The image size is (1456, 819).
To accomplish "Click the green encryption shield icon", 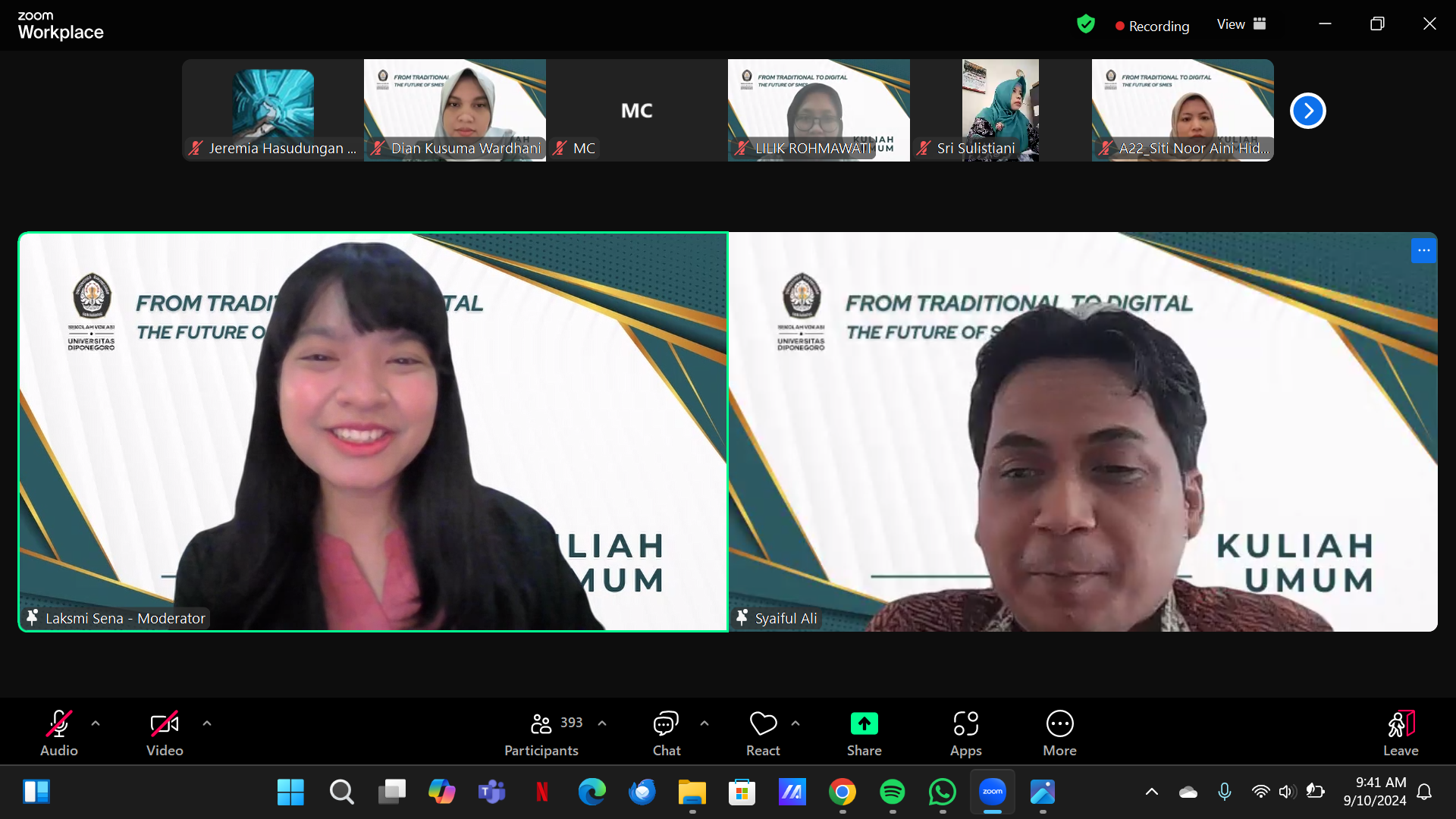I will (1086, 24).
